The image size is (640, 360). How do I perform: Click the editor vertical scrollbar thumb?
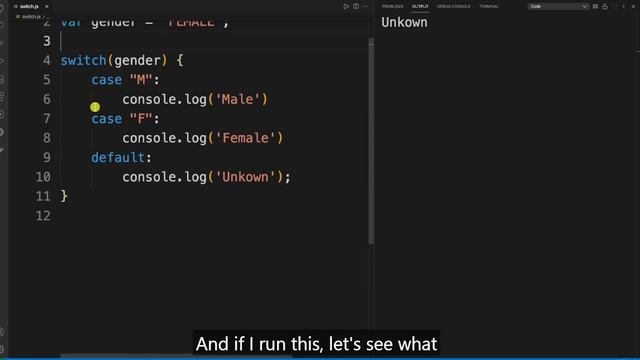[x=371, y=142]
